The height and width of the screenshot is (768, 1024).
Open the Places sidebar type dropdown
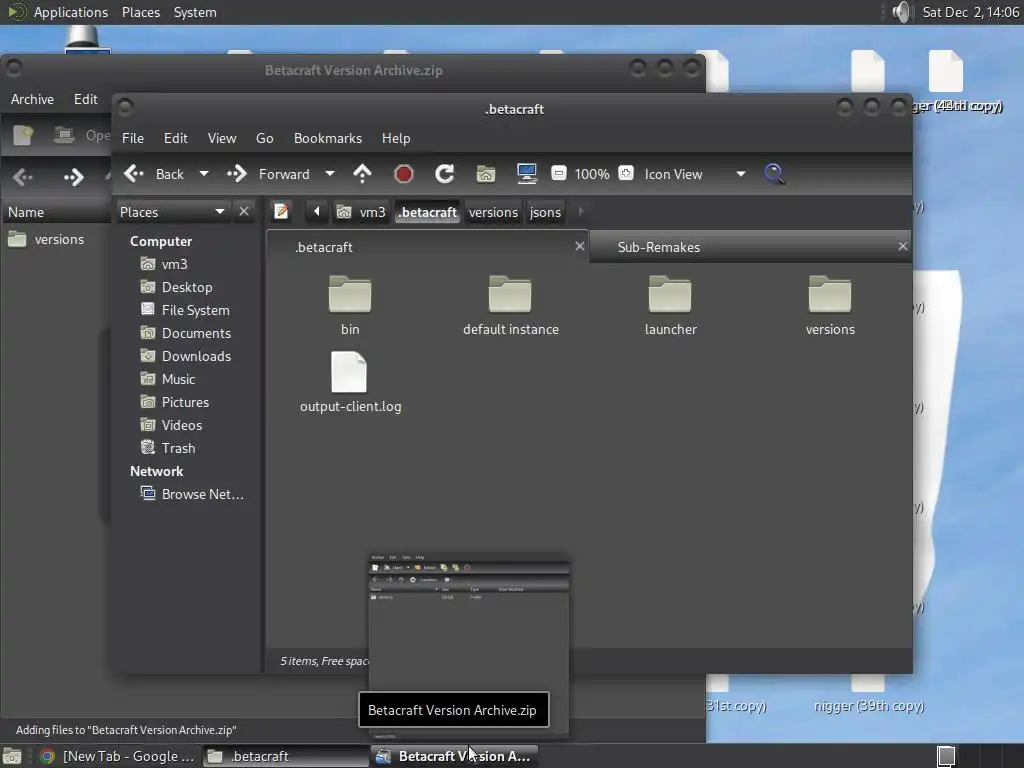pos(172,212)
